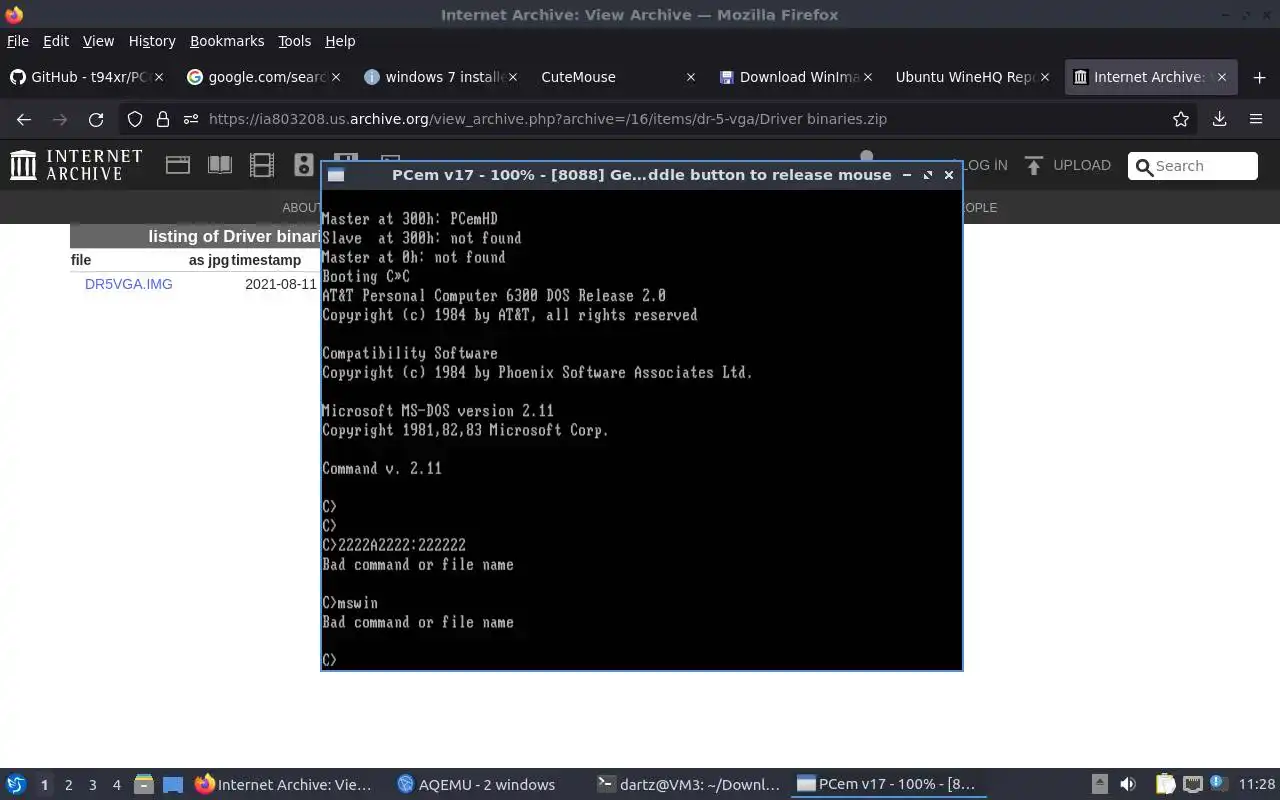Open the History menu
Viewport: 1280px width, 800px height.
pyautogui.click(x=152, y=41)
